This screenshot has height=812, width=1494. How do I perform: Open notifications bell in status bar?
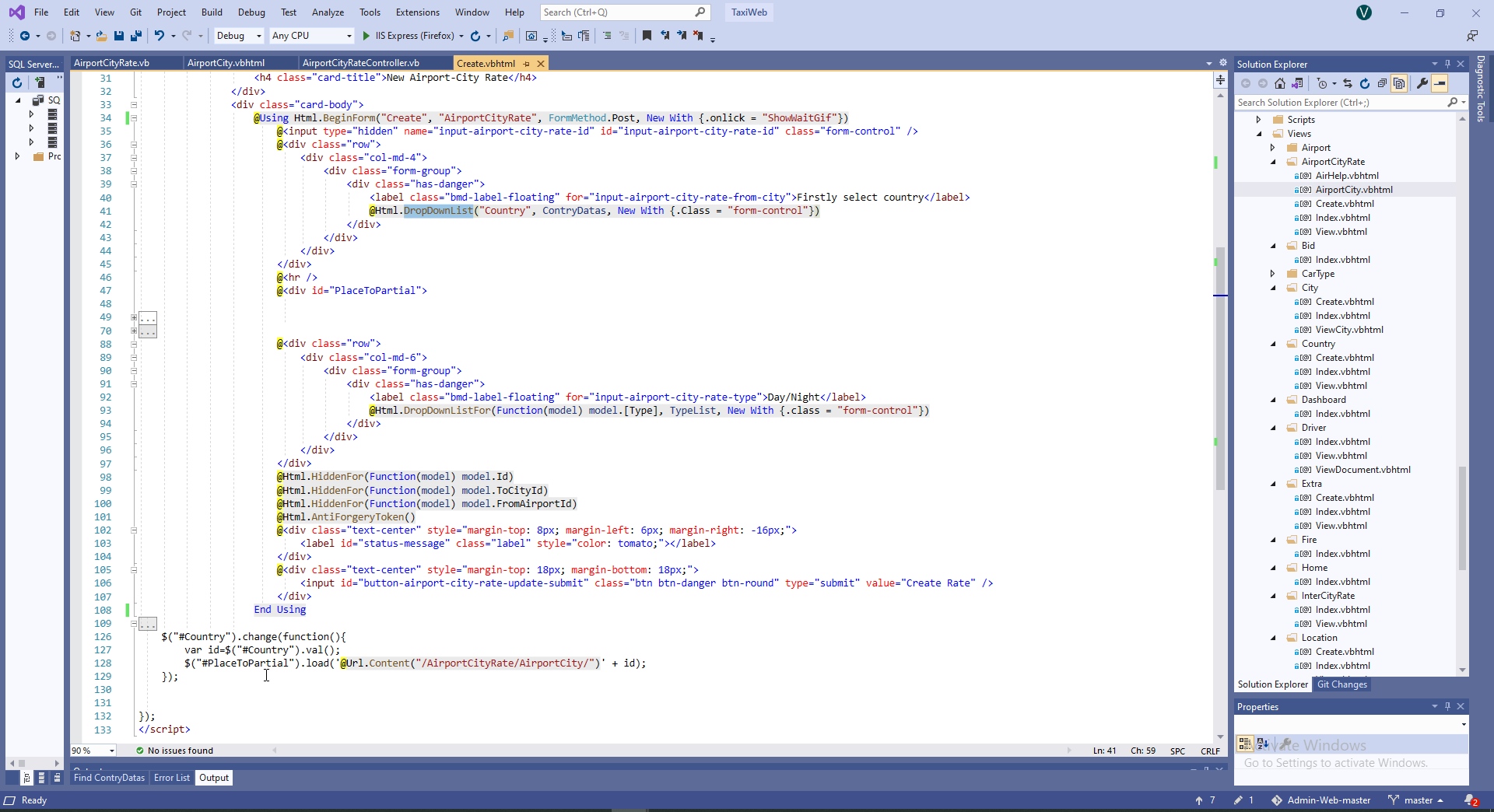[x=1471, y=800]
